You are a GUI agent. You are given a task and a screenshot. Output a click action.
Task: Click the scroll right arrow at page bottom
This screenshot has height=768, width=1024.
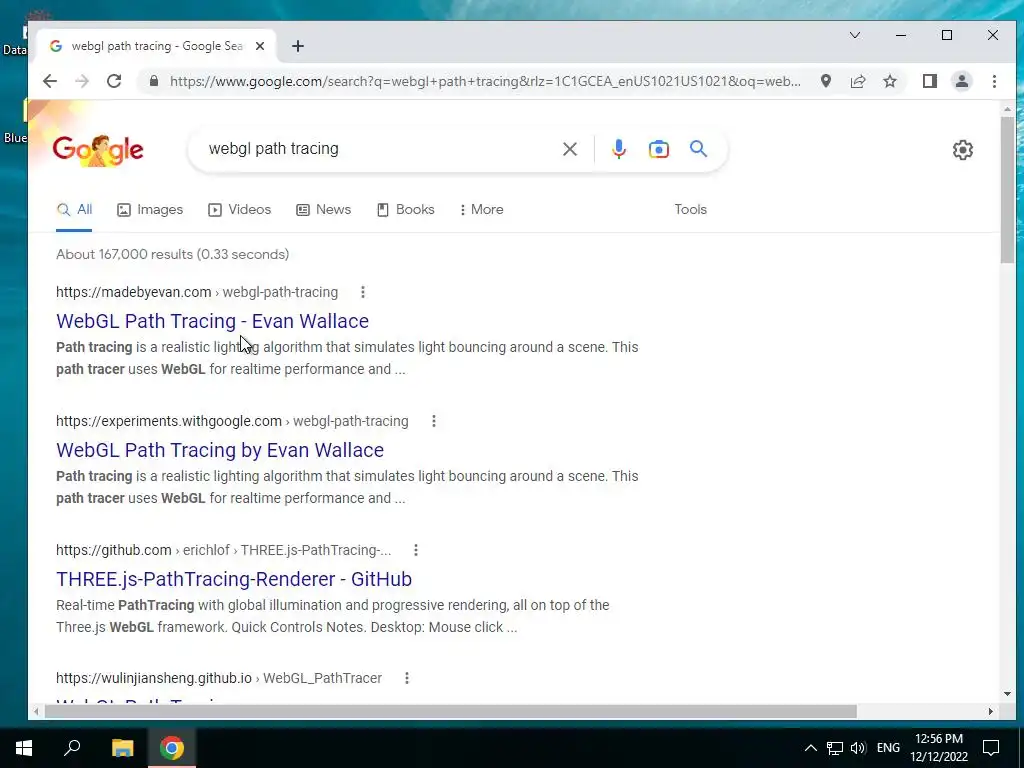point(991,711)
